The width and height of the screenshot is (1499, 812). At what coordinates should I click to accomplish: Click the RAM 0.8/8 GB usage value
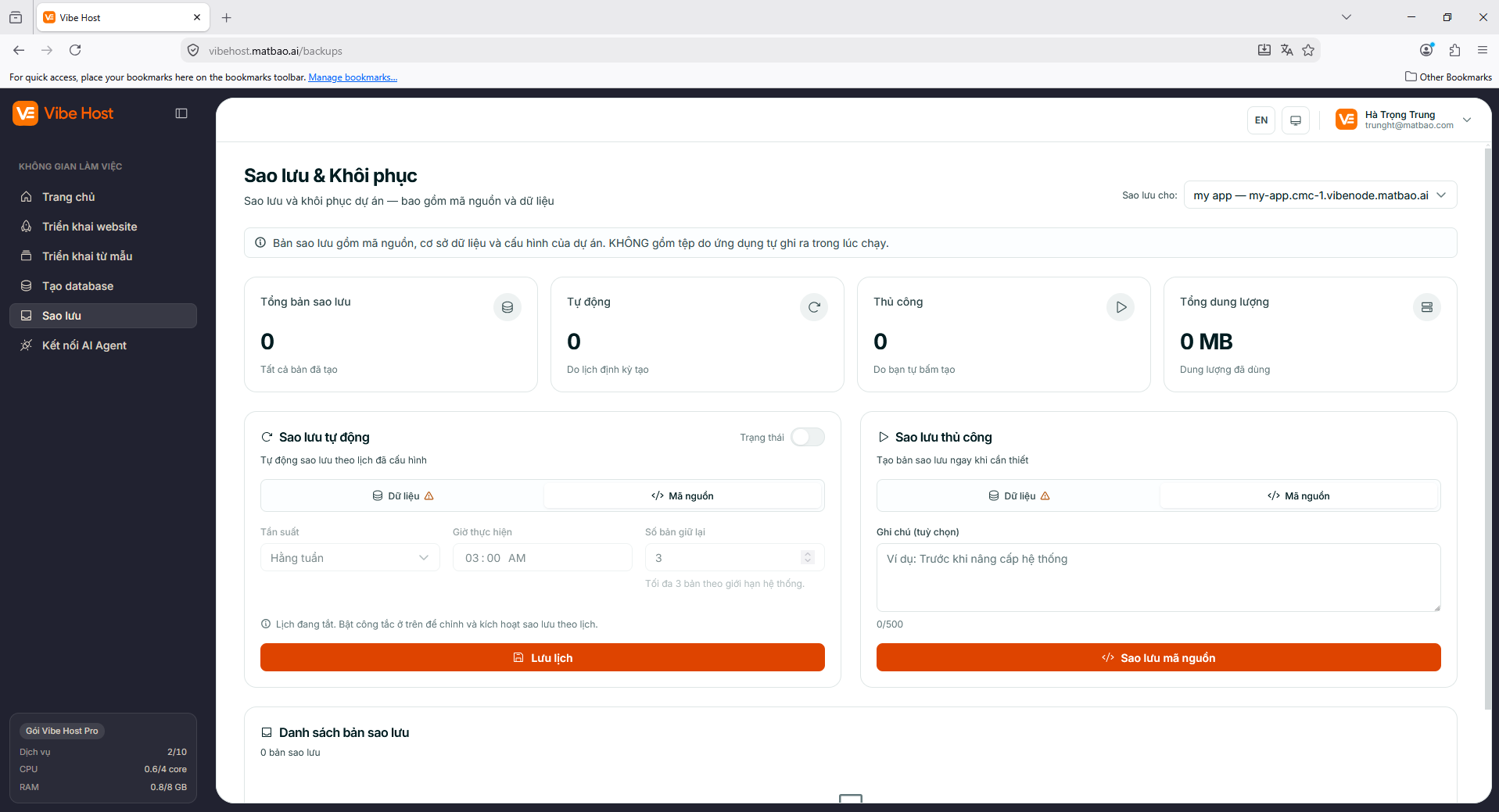pos(169,787)
